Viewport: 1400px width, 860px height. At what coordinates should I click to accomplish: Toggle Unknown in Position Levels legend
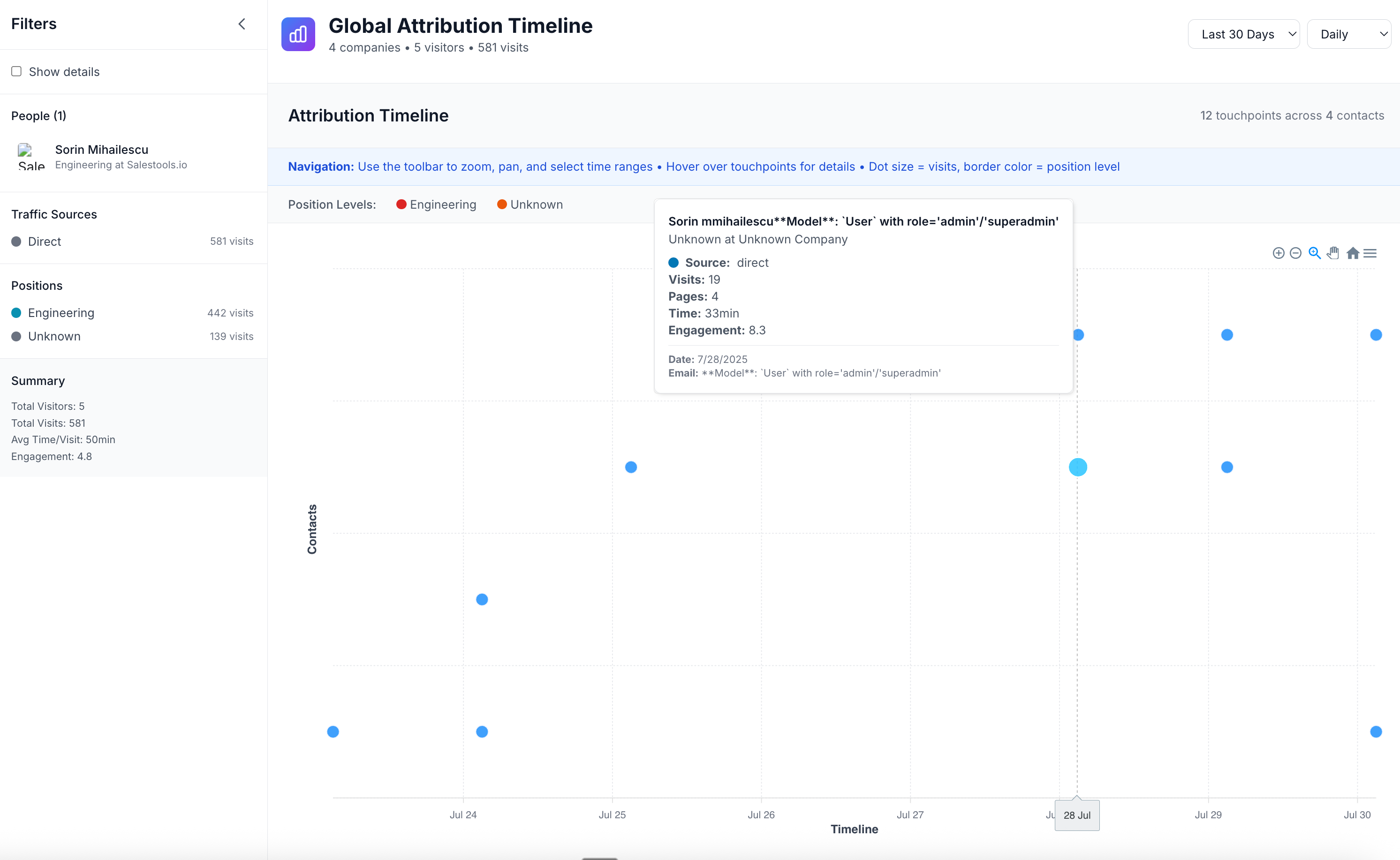(x=530, y=205)
